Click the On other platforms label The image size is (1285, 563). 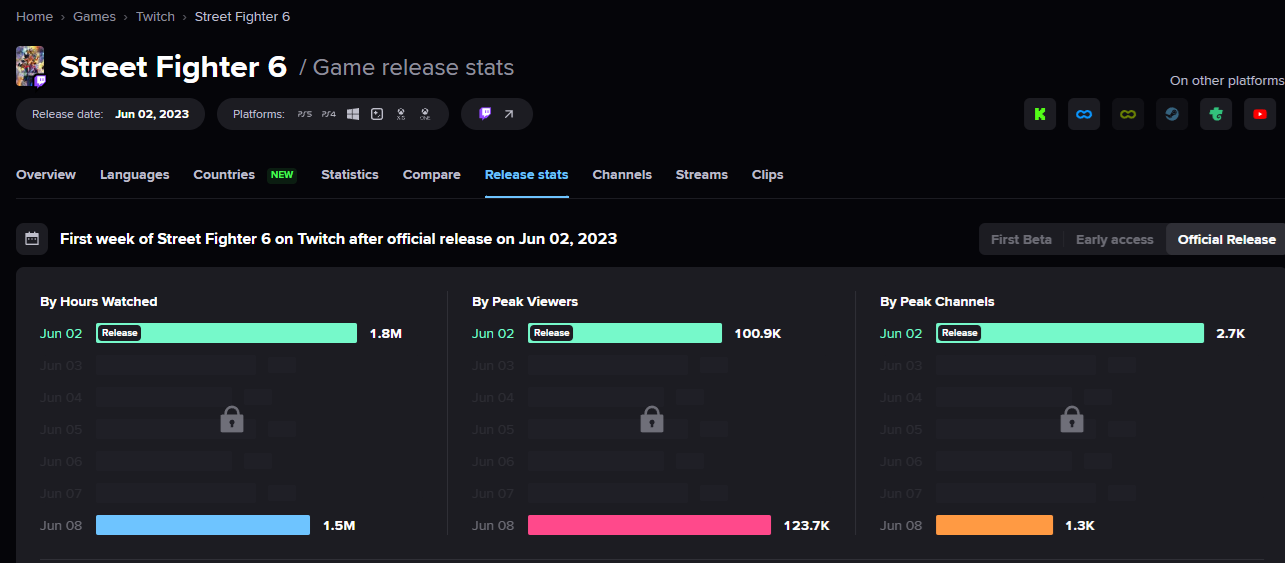(x=1227, y=80)
